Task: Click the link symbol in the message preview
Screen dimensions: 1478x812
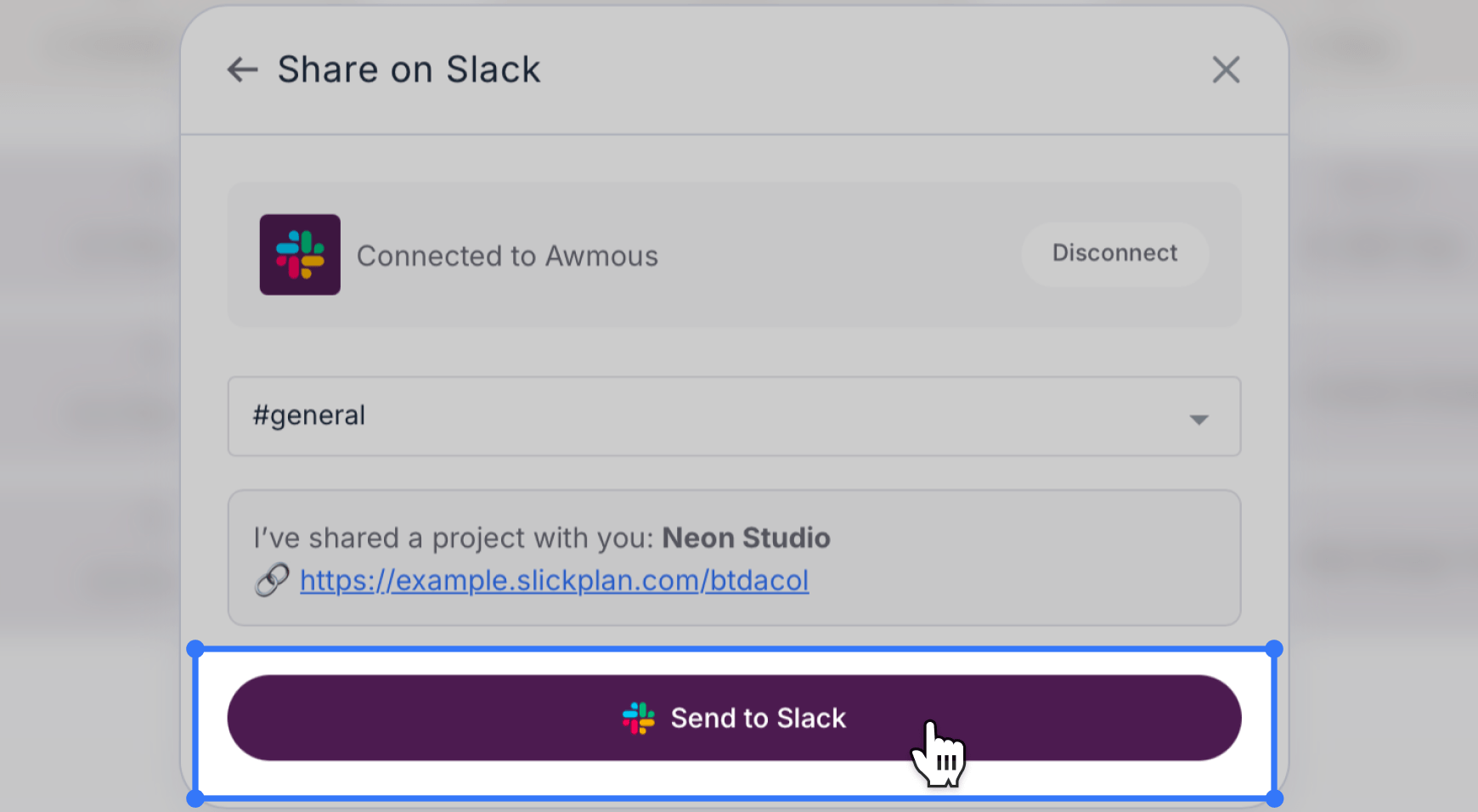Action: [270, 580]
